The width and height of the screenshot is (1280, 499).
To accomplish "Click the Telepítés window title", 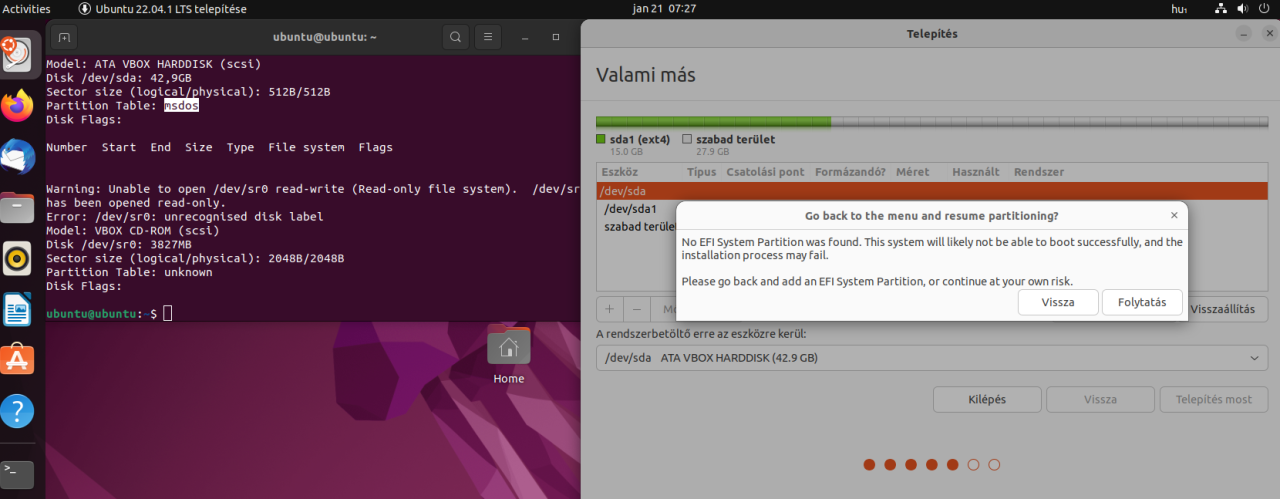I will (931, 33).
